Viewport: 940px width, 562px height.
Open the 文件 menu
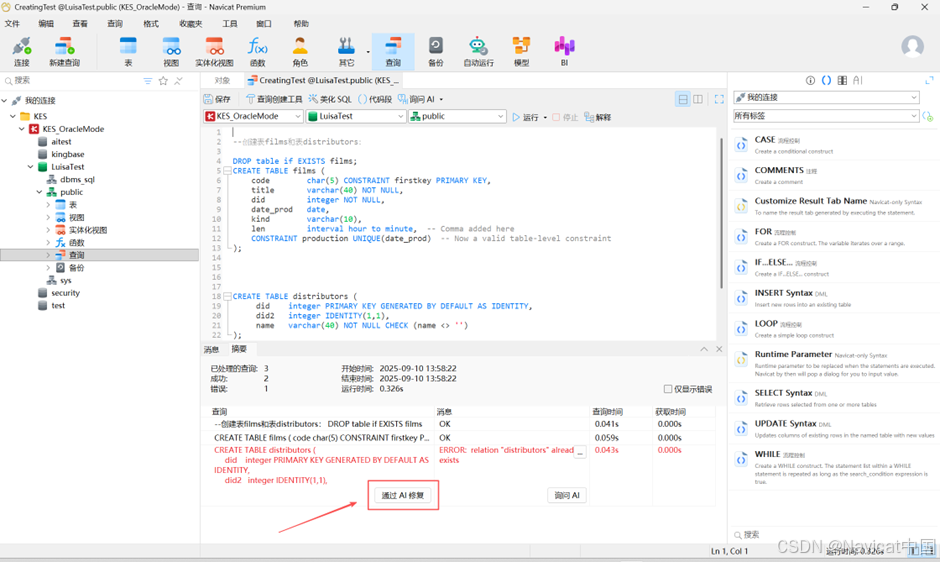(12, 24)
